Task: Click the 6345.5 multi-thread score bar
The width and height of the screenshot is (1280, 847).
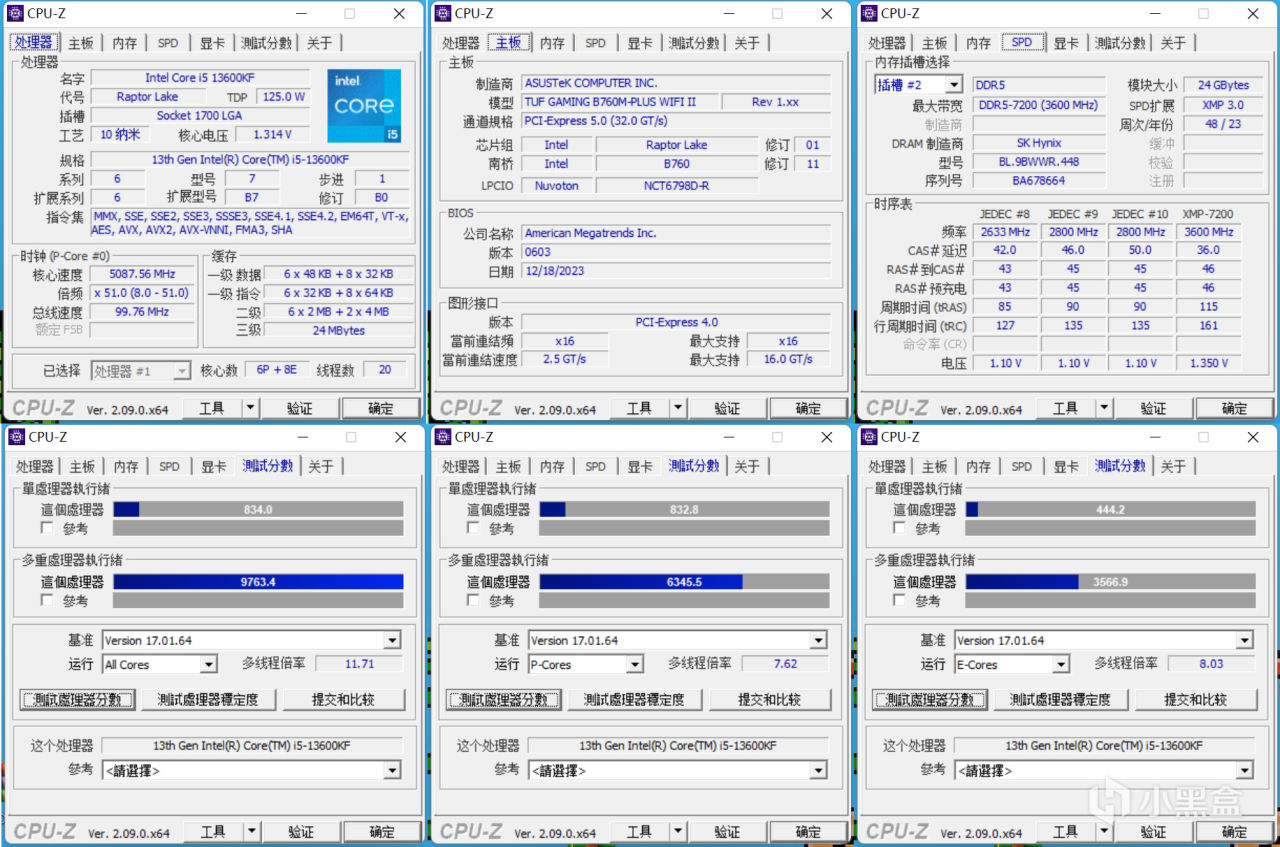Action: (684, 582)
